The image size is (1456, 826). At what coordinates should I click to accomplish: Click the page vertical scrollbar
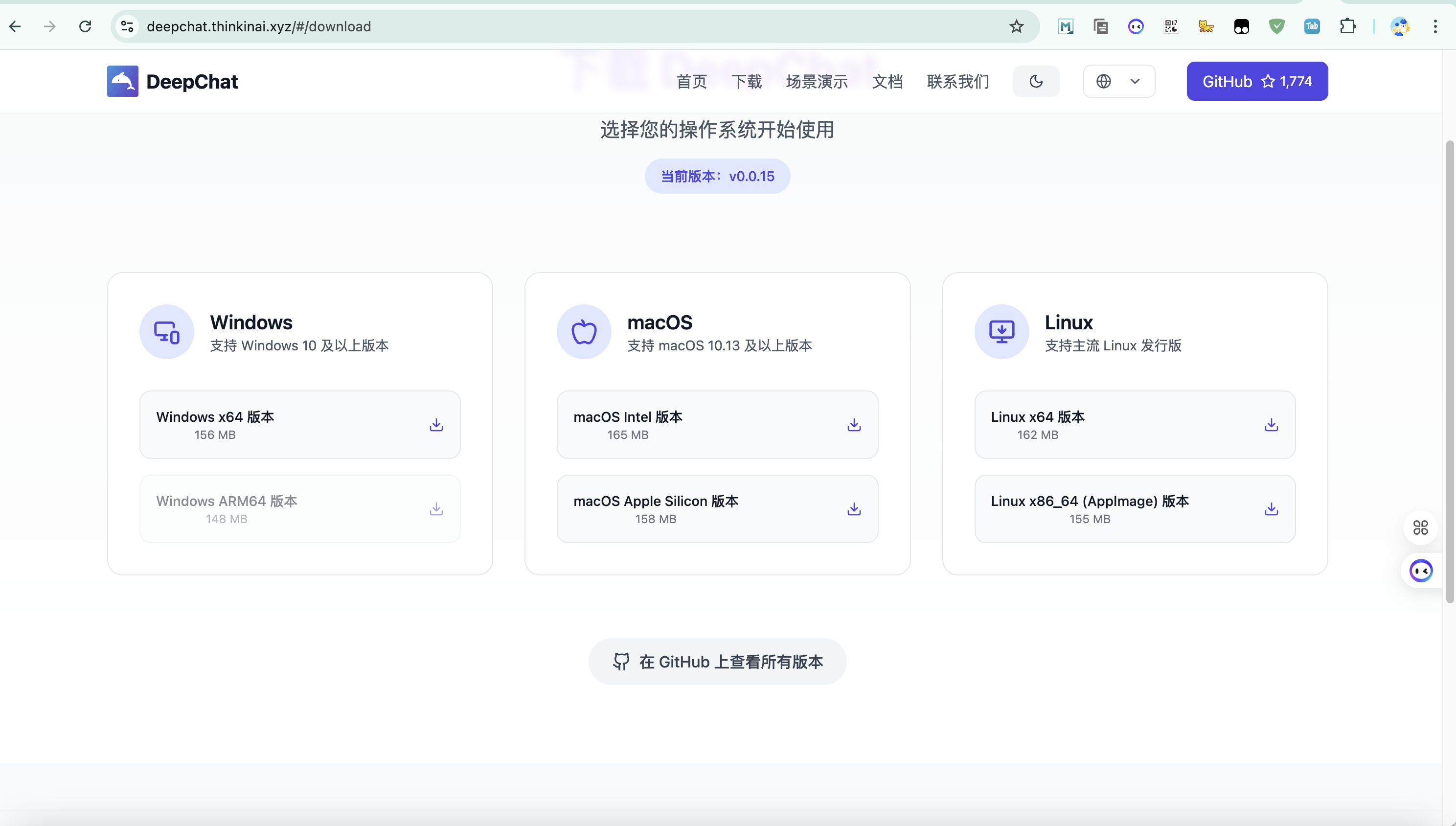tap(1450, 369)
